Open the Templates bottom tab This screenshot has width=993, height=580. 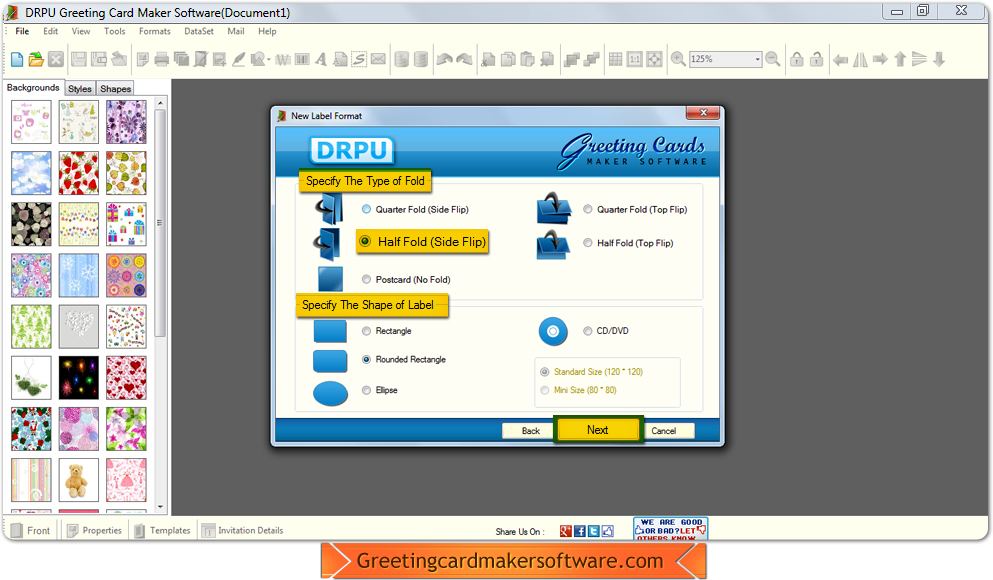163,531
